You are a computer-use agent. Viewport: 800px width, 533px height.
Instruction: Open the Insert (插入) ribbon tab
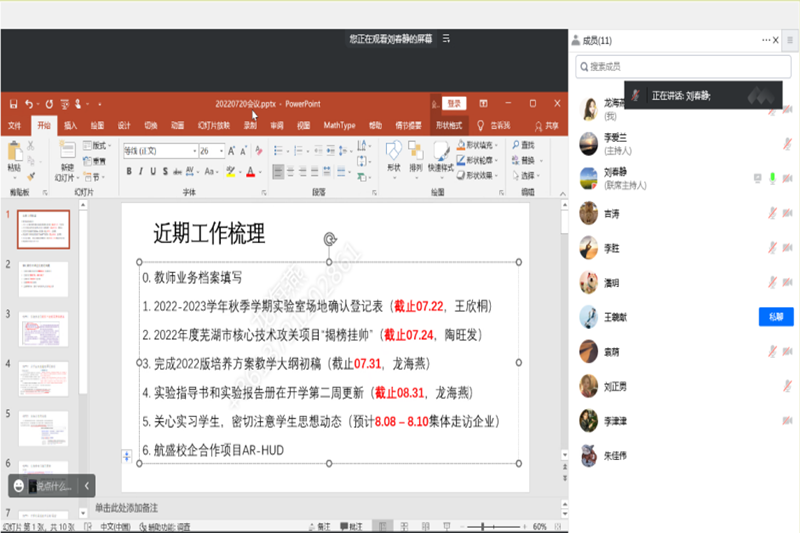coord(71,126)
